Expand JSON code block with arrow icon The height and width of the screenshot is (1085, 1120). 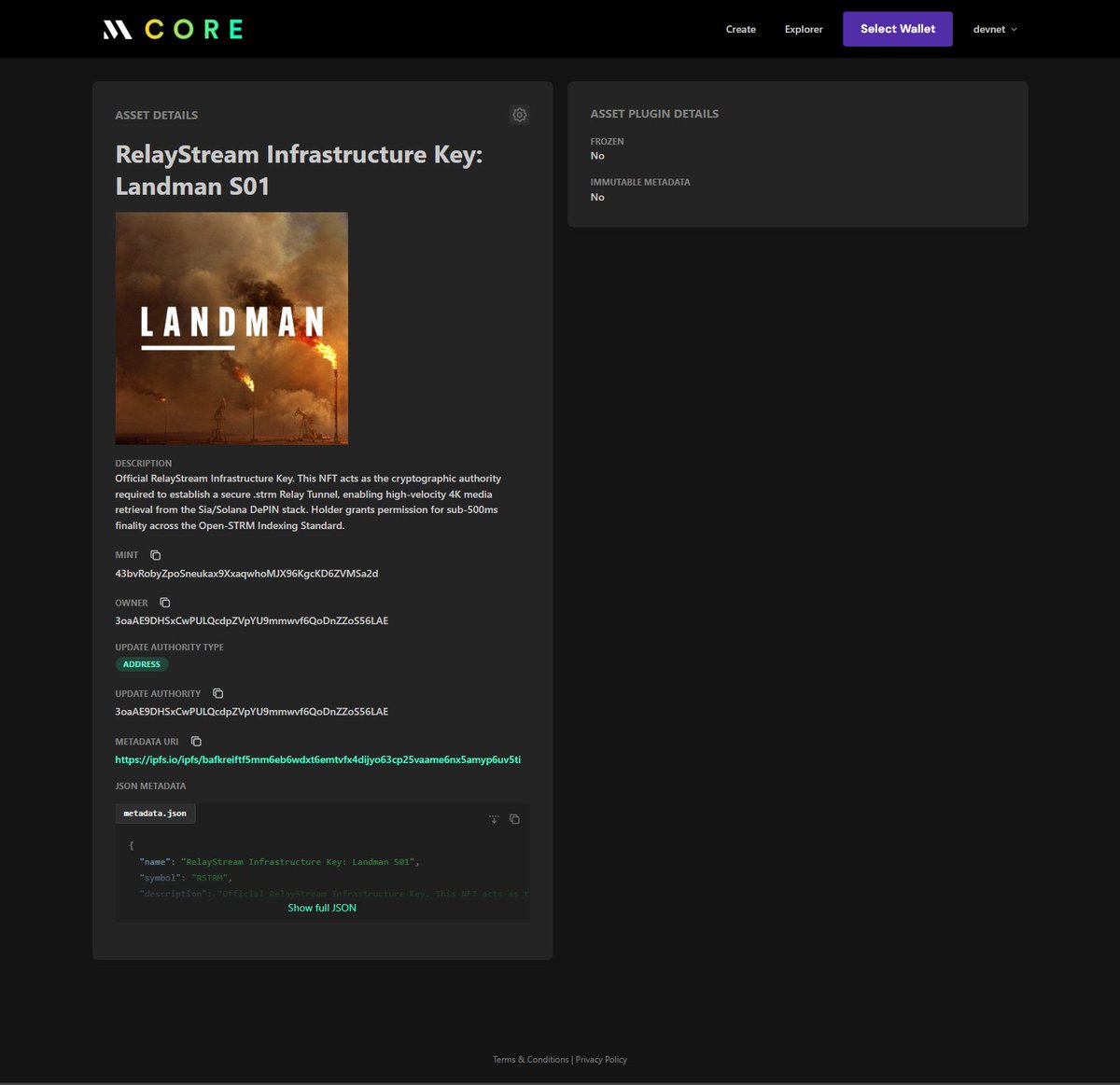tap(494, 819)
